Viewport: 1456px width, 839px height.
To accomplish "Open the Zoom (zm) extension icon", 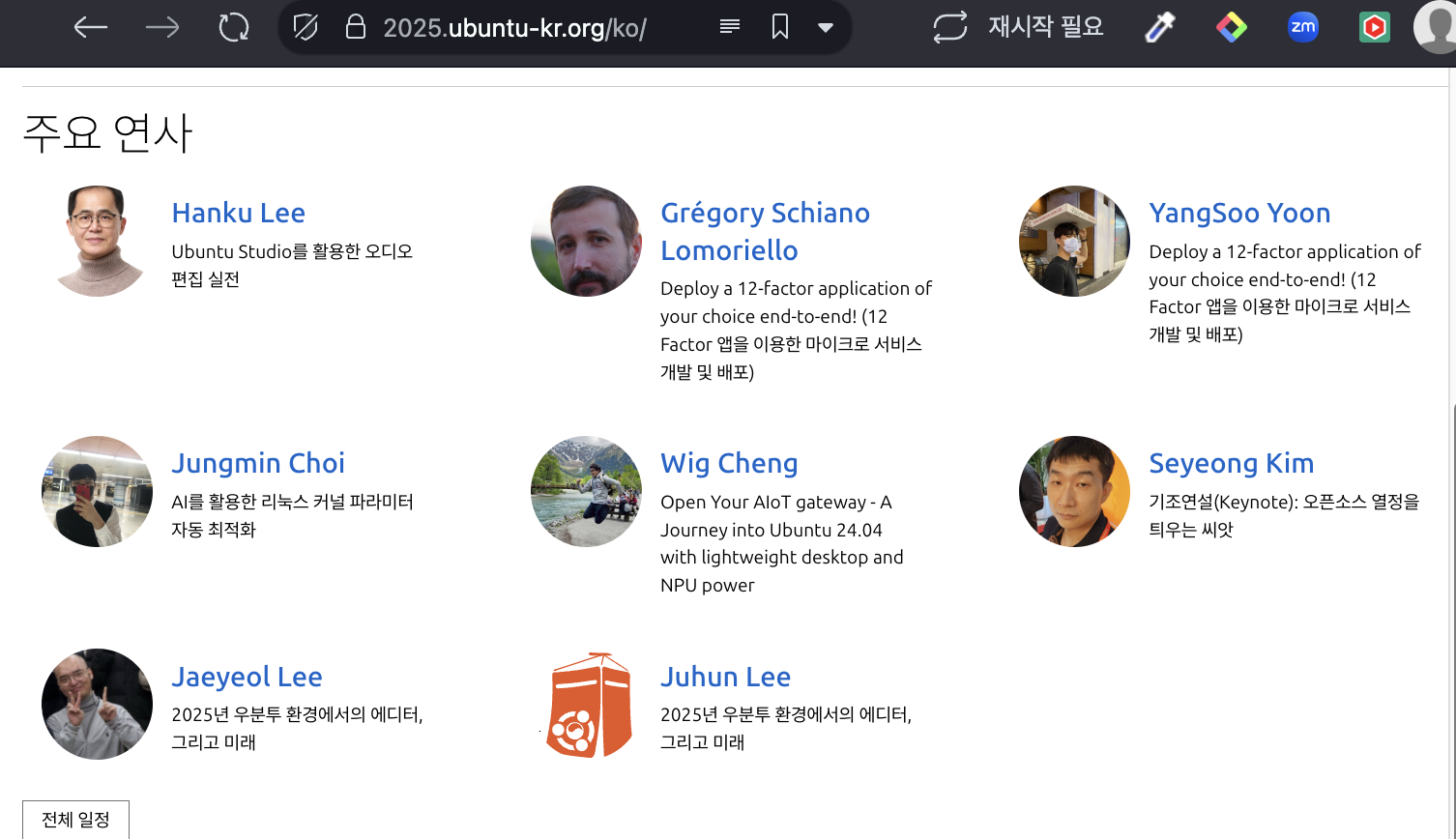I will coord(1303,27).
